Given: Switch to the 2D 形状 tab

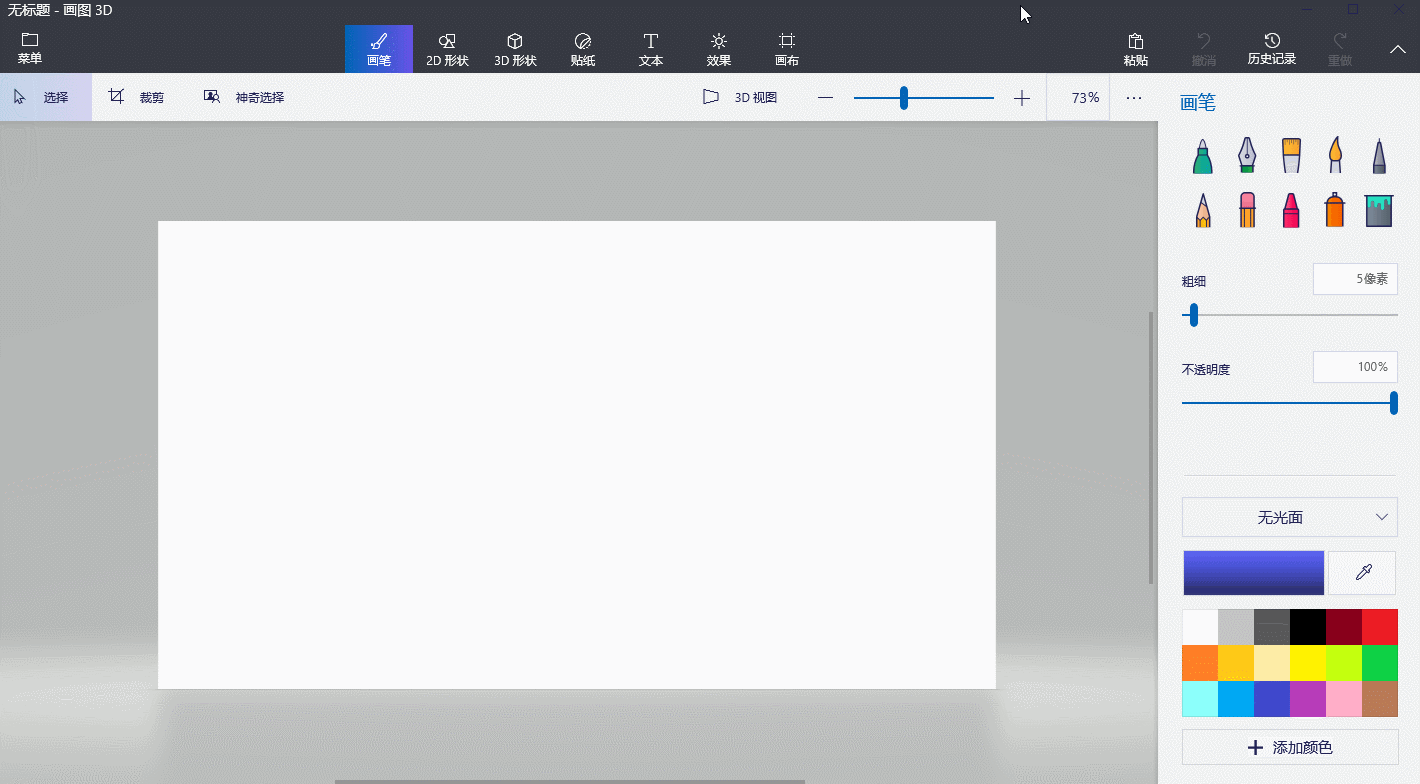Looking at the screenshot, I should click(447, 49).
